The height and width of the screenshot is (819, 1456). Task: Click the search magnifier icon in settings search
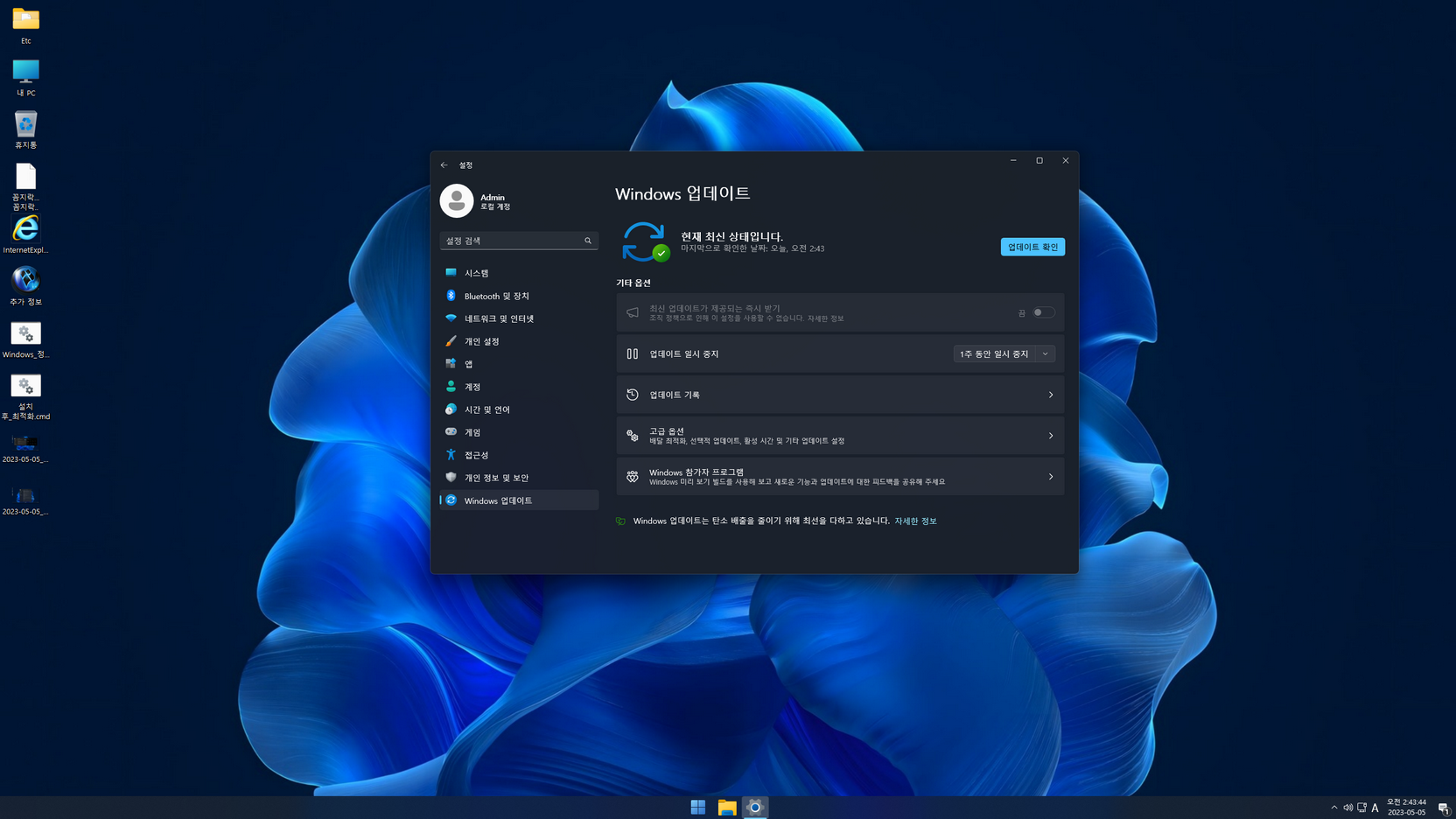click(588, 241)
